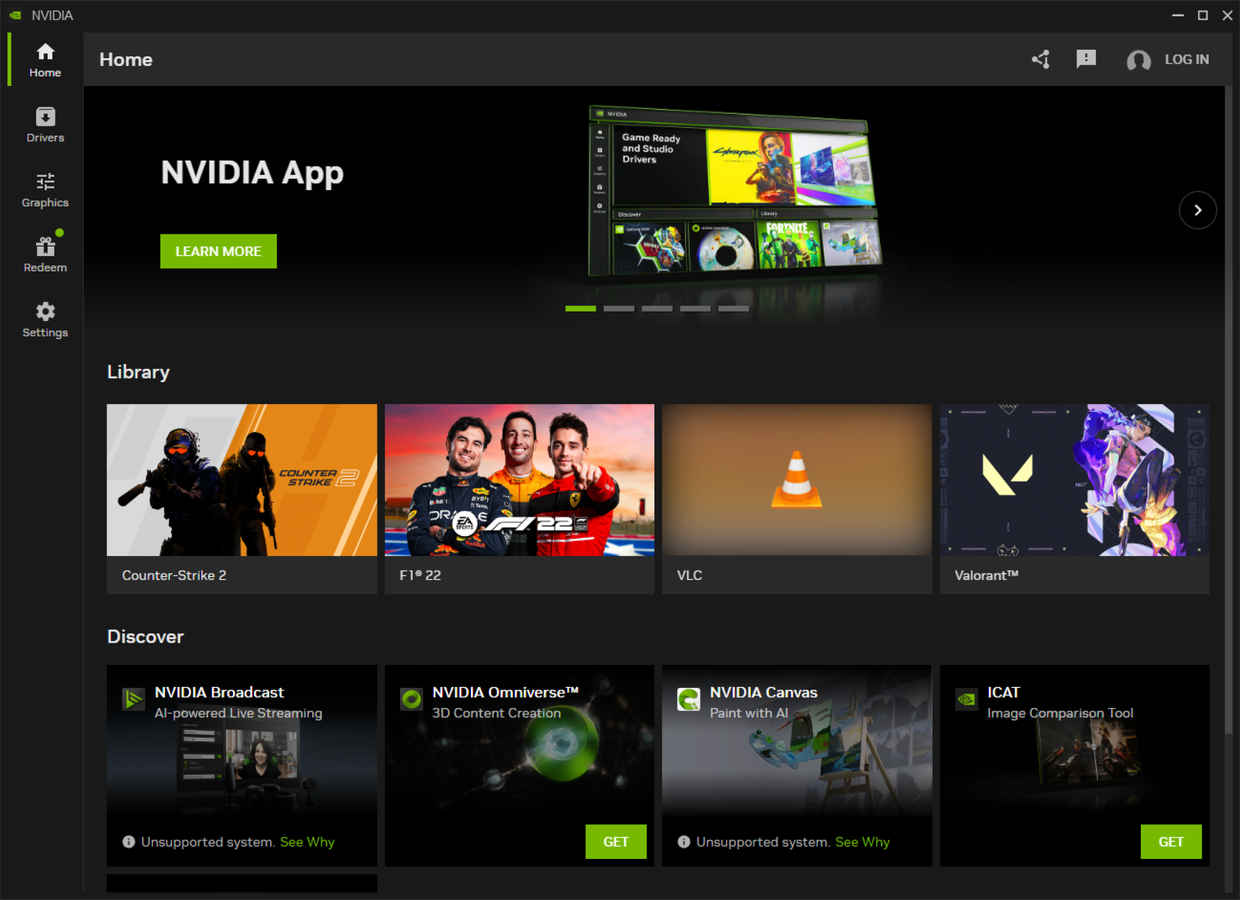Click the user avatar icon
The height and width of the screenshot is (900, 1240).
point(1138,60)
